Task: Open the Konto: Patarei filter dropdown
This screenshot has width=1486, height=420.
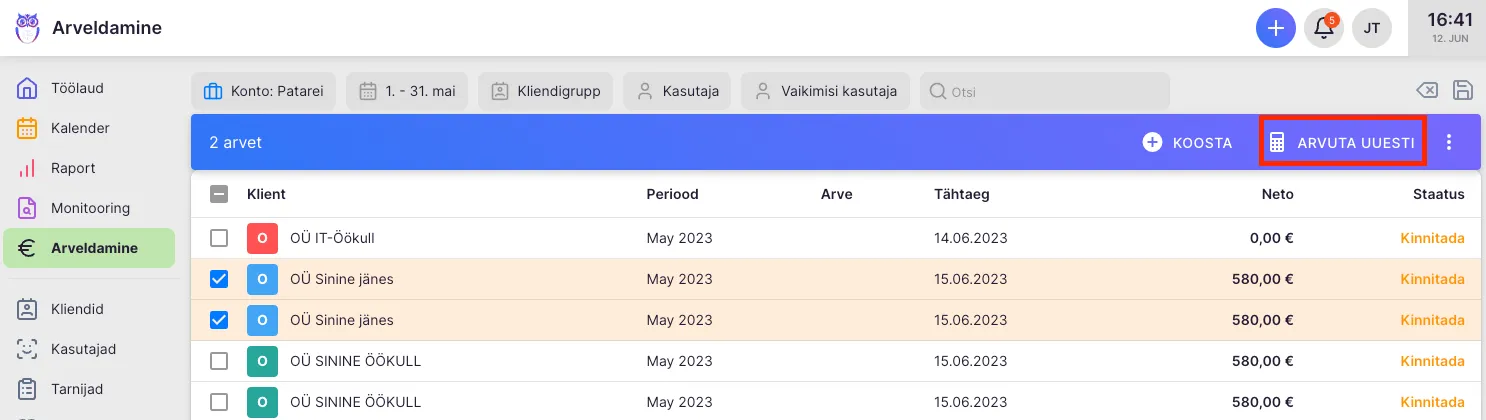Action: pyautogui.click(x=263, y=91)
